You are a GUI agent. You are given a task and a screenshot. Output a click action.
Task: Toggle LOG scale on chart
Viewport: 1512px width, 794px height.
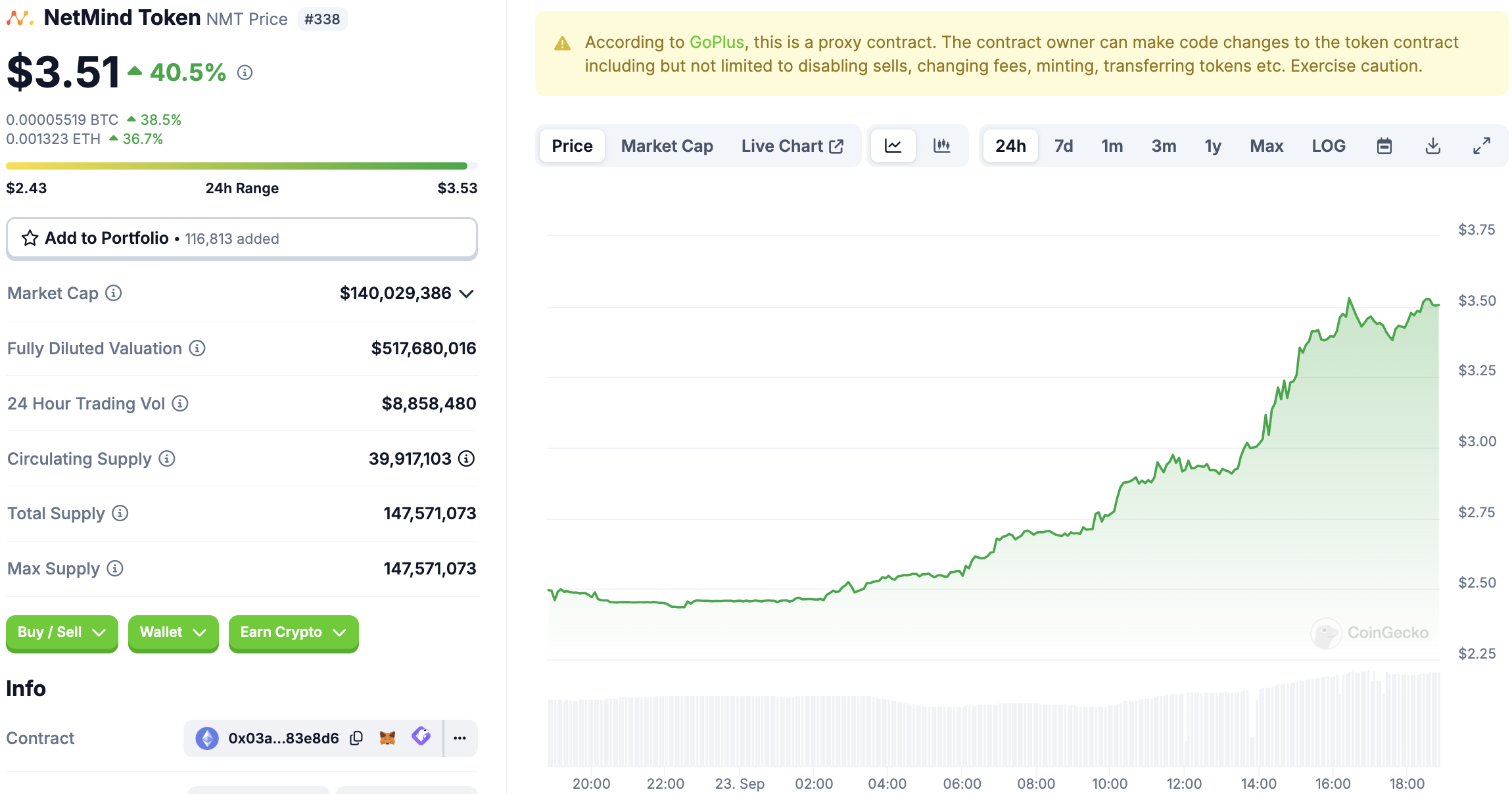1328,146
